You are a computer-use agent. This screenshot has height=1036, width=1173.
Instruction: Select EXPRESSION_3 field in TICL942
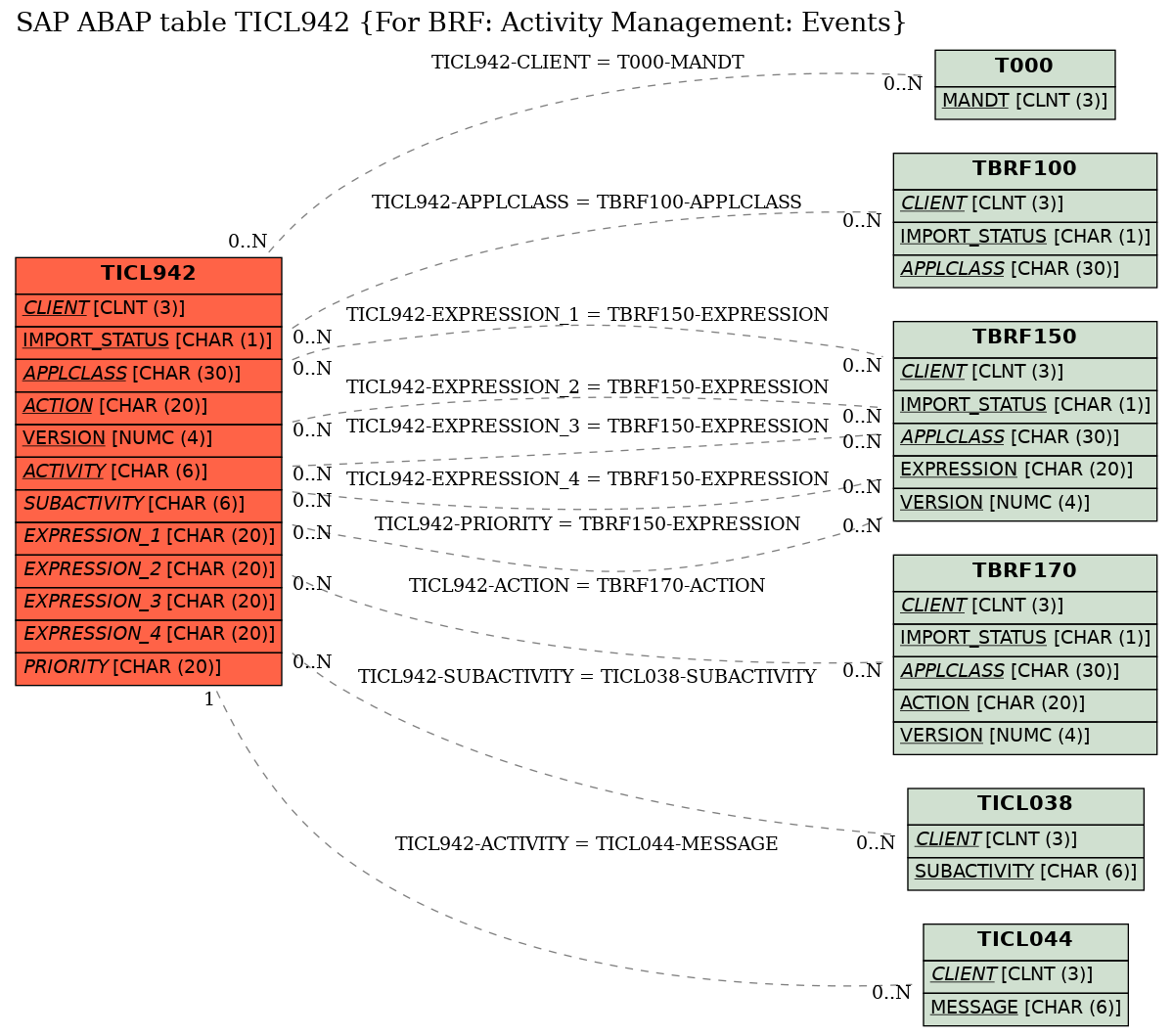(x=148, y=603)
